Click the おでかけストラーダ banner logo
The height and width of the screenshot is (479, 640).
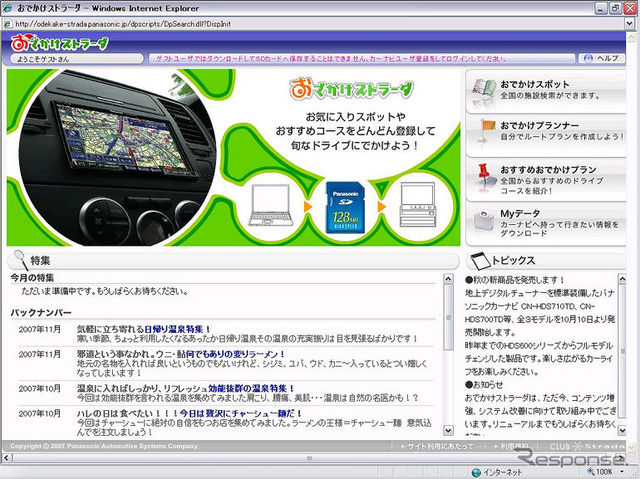351,89
